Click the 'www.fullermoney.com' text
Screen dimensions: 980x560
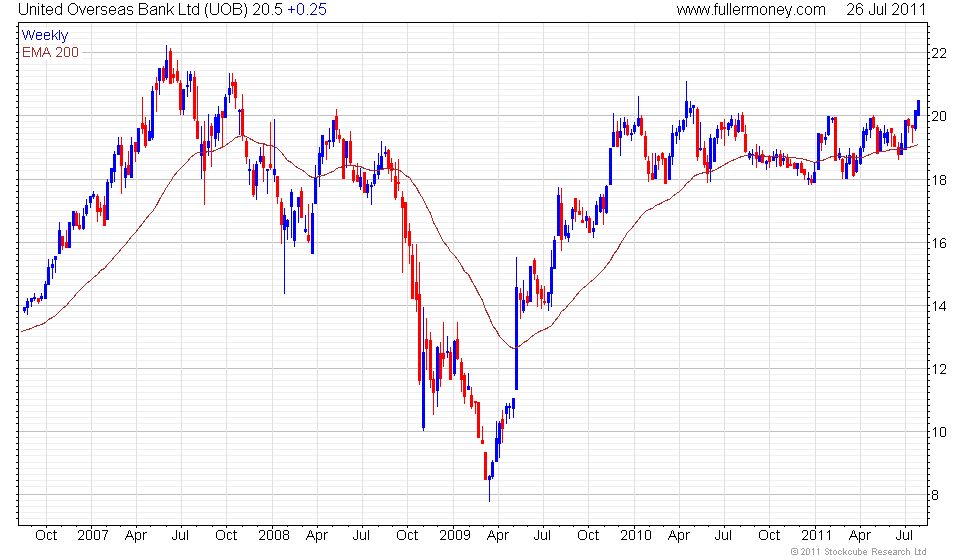[x=751, y=10]
